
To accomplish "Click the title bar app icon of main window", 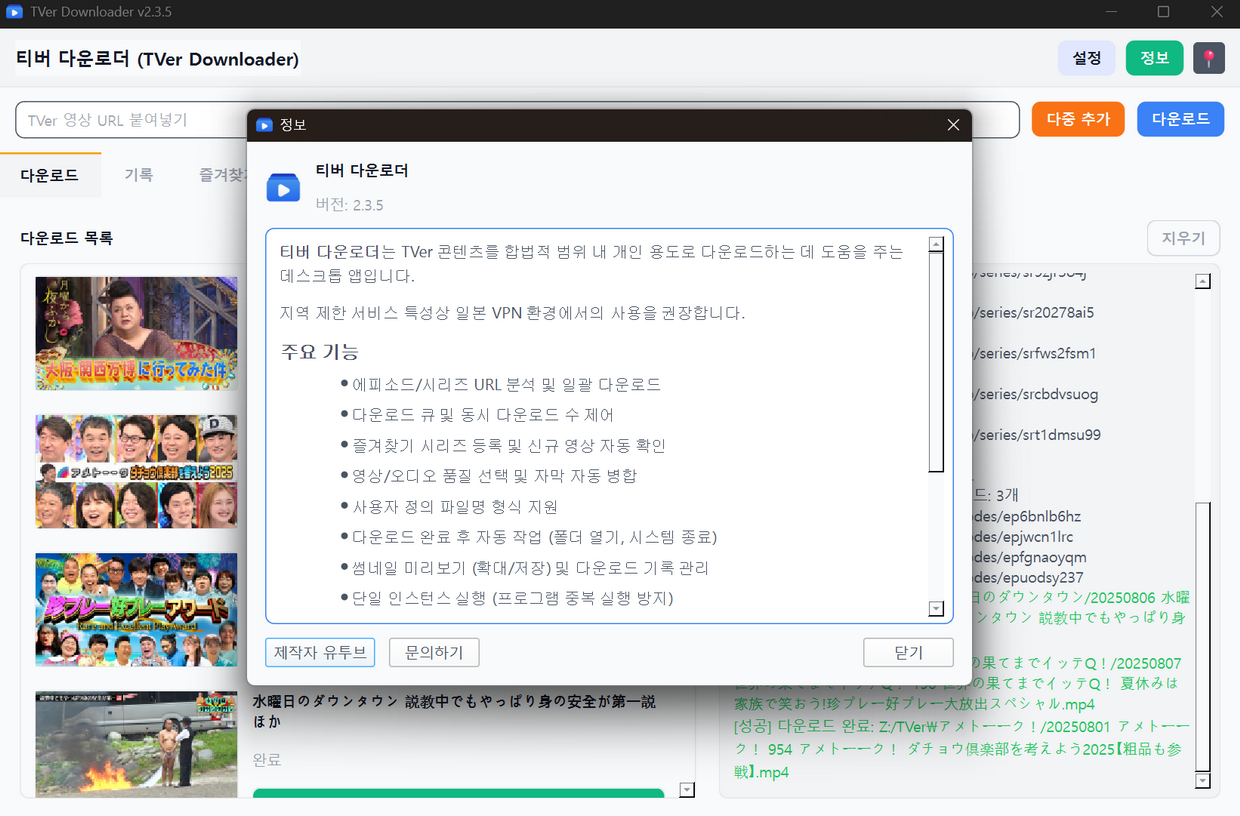I will pyautogui.click(x=15, y=12).
